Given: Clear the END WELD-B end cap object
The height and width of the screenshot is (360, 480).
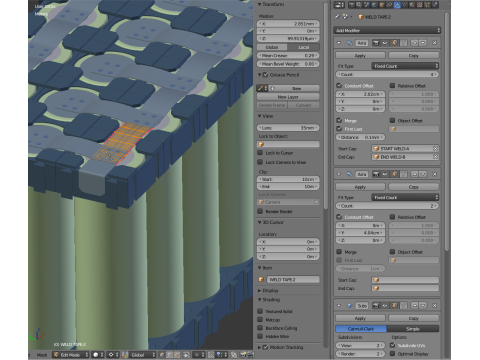Looking at the screenshot, I should tap(435, 157).
